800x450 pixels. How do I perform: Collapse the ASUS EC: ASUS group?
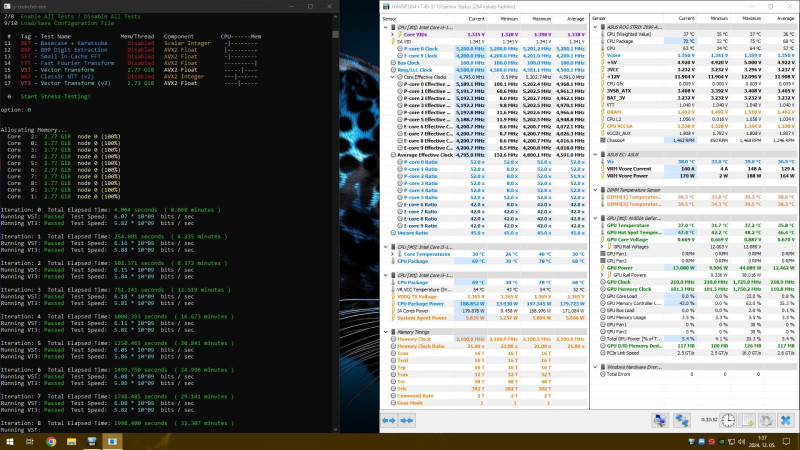click(x=595, y=155)
